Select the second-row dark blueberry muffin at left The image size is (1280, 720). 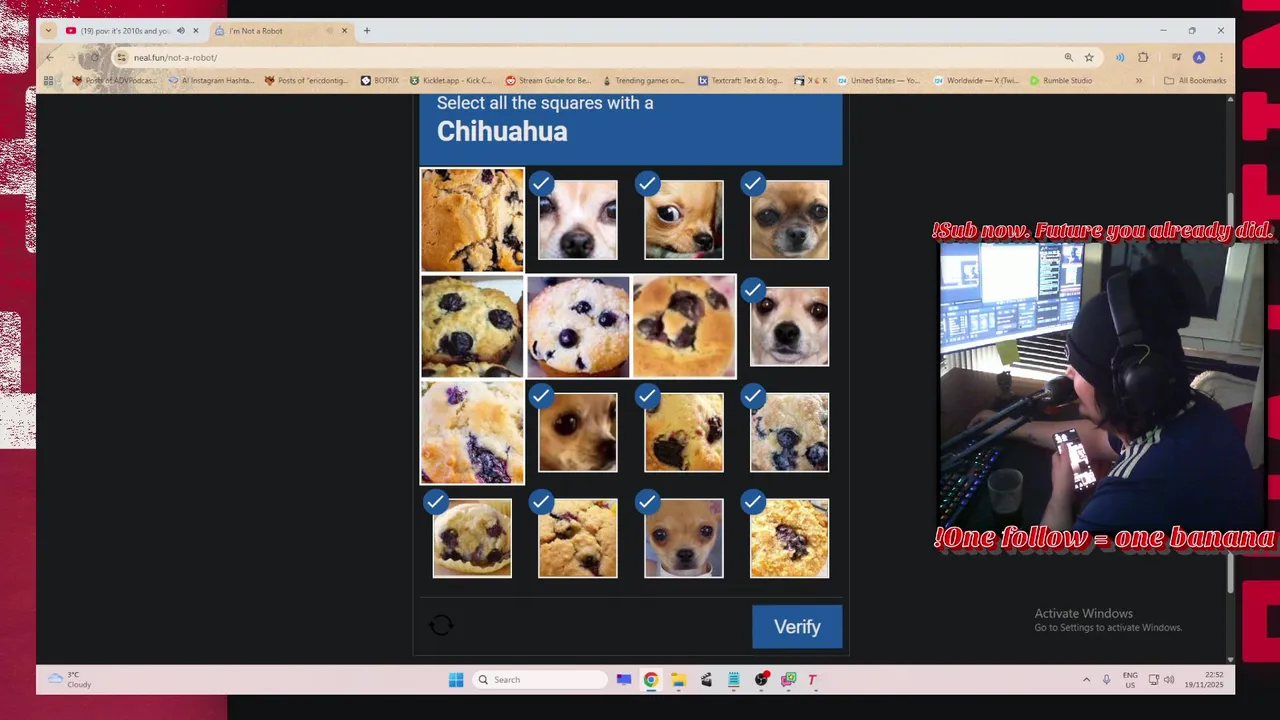click(472, 326)
